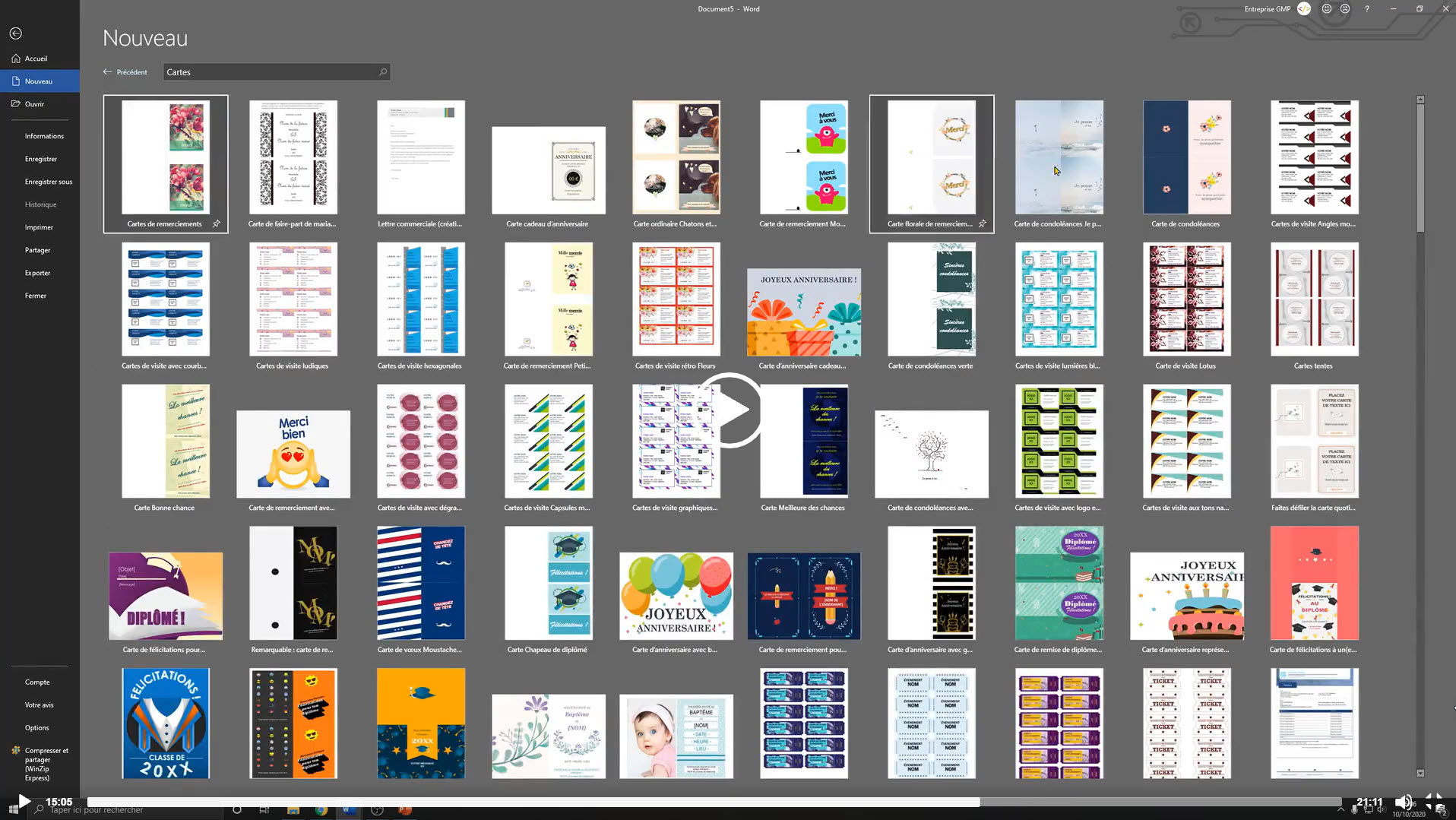Image resolution: width=1456 pixels, height=820 pixels.
Task: Click into the Cartes search field
Action: coord(270,72)
